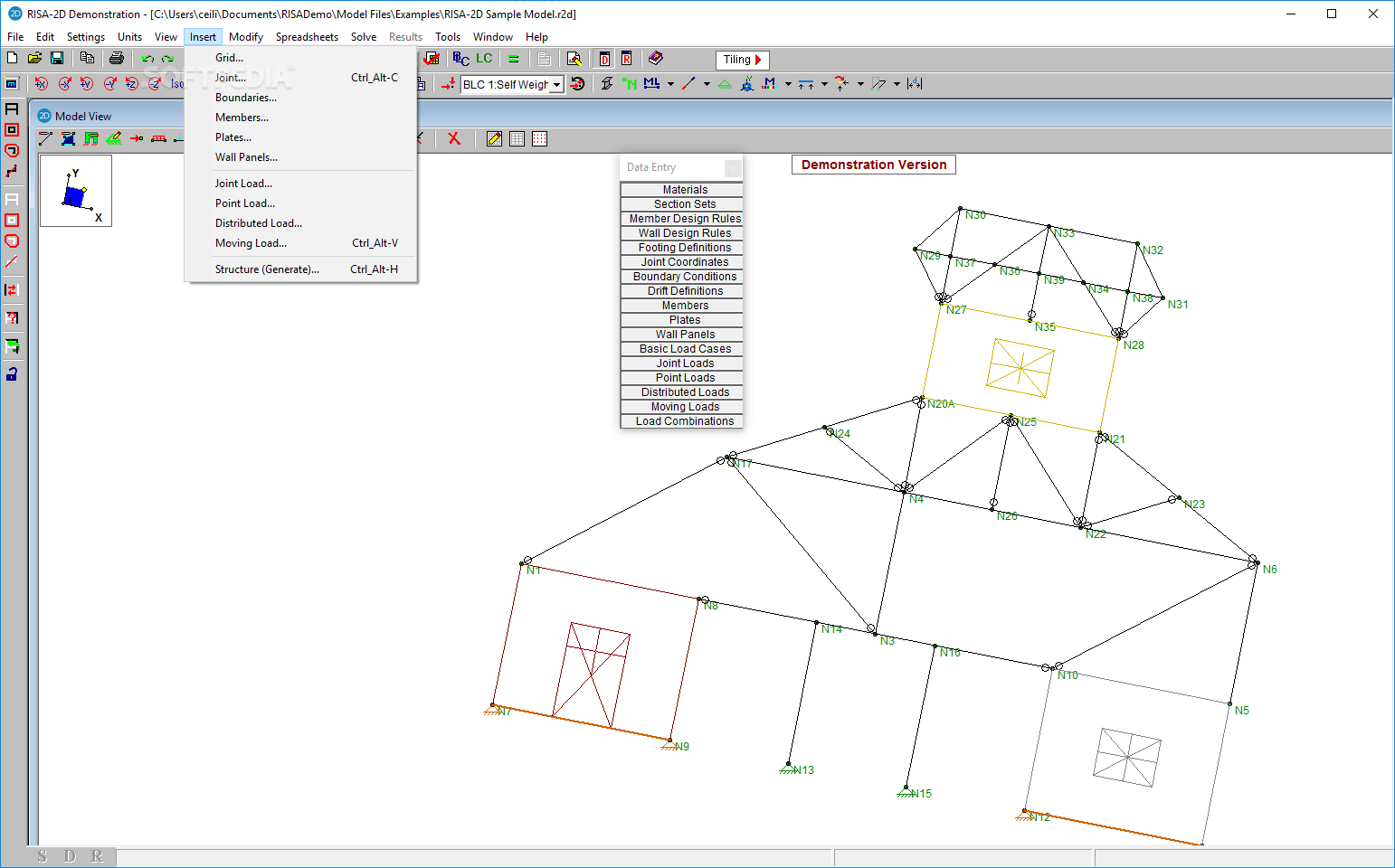Click the S indicator in status bar

click(x=43, y=856)
